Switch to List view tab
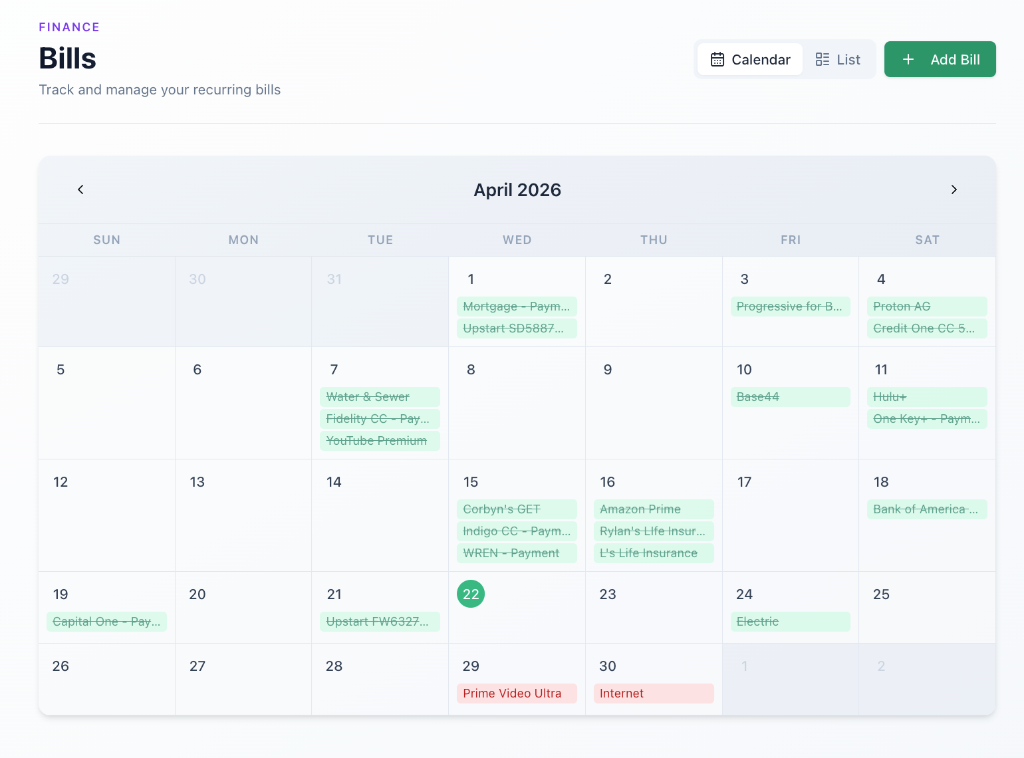This screenshot has height=758, width=1024. point(838,59)
